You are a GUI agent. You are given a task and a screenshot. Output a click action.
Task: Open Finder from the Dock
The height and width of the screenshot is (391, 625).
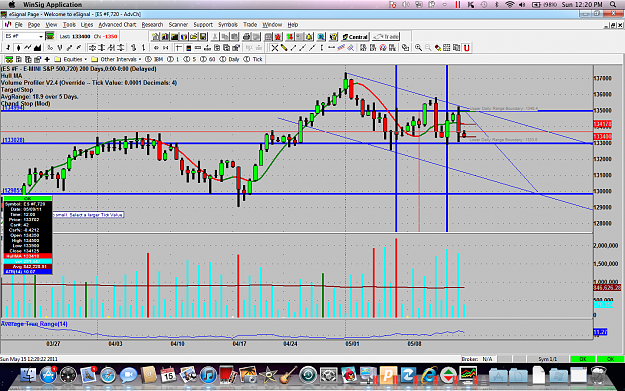pyautogui.click(x=29, y=375)
